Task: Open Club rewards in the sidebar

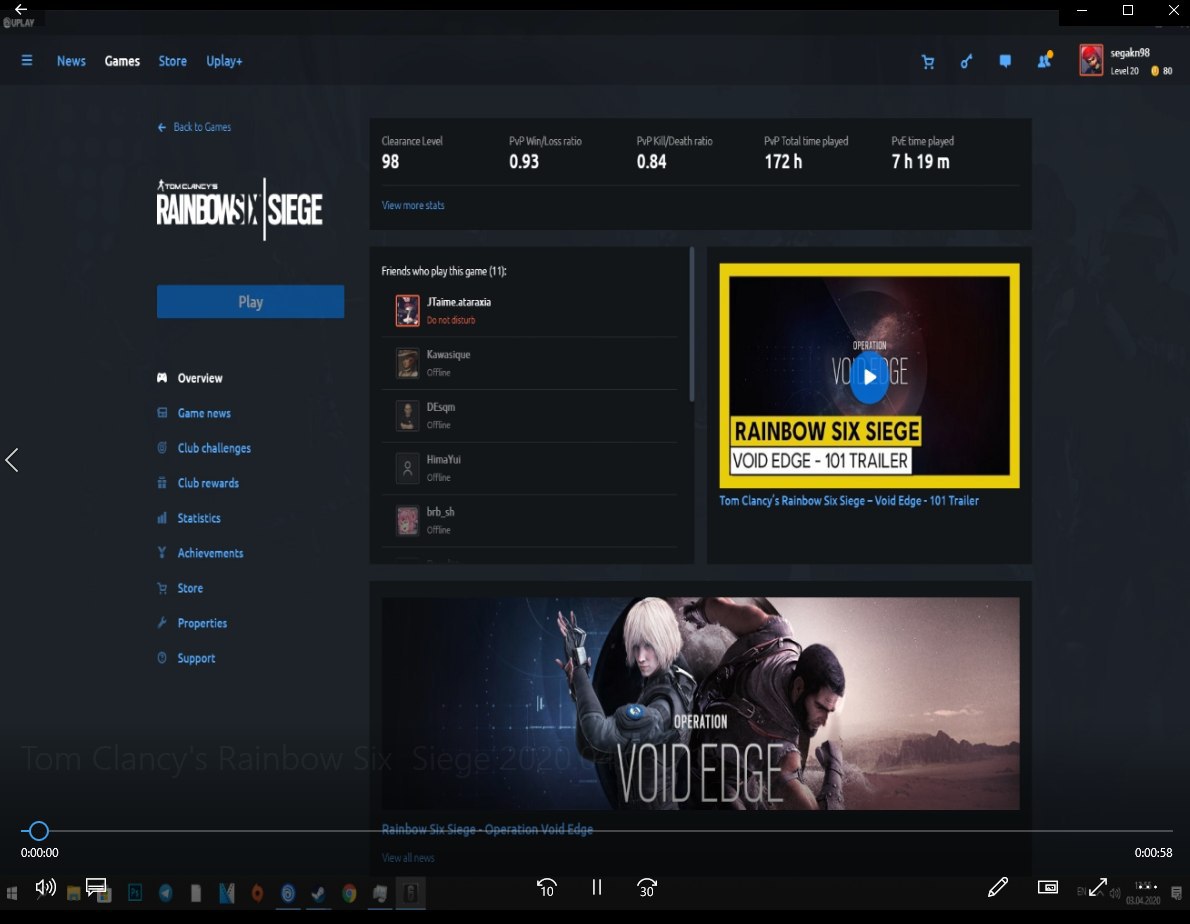Action: (x=208, y=482)
